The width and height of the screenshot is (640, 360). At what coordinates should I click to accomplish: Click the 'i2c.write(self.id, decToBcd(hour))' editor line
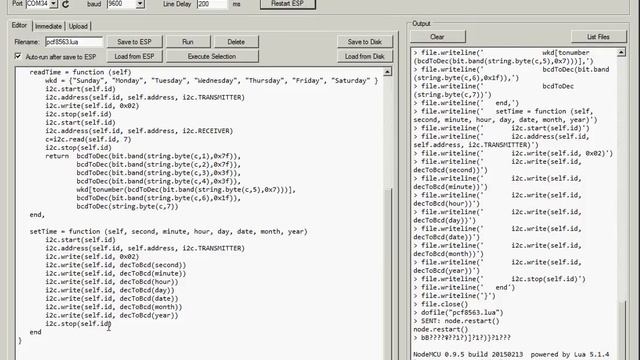pyautogui.click(x=111, y=282)
